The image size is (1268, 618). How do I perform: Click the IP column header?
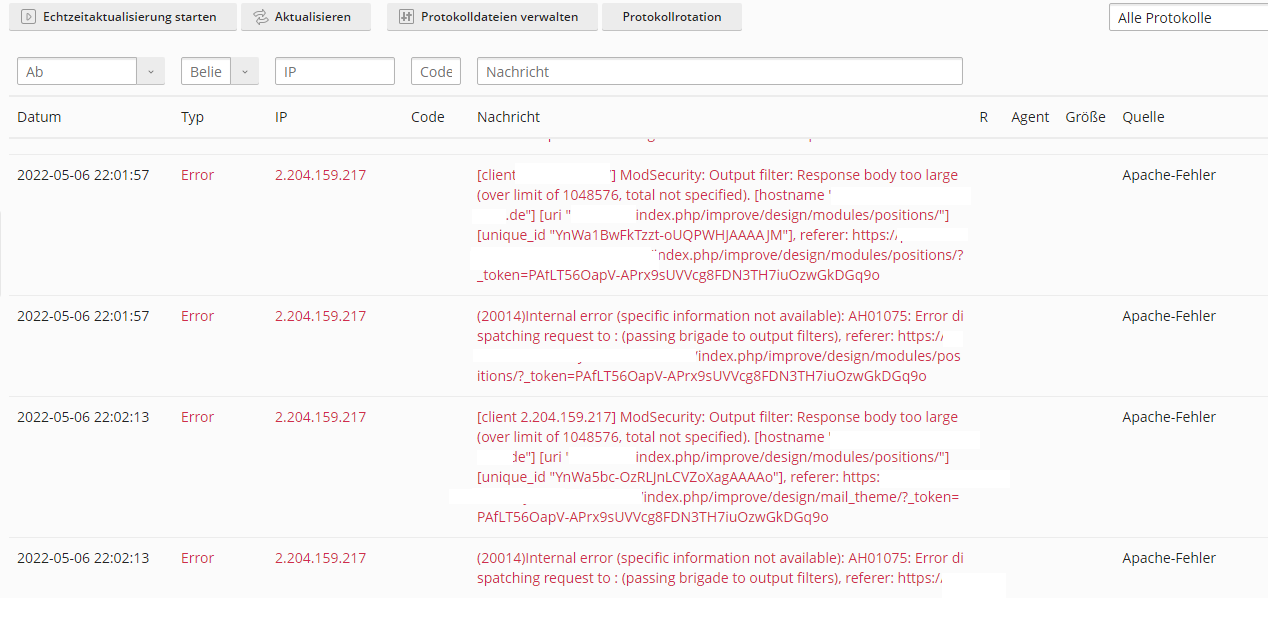(x=281, y=117)
